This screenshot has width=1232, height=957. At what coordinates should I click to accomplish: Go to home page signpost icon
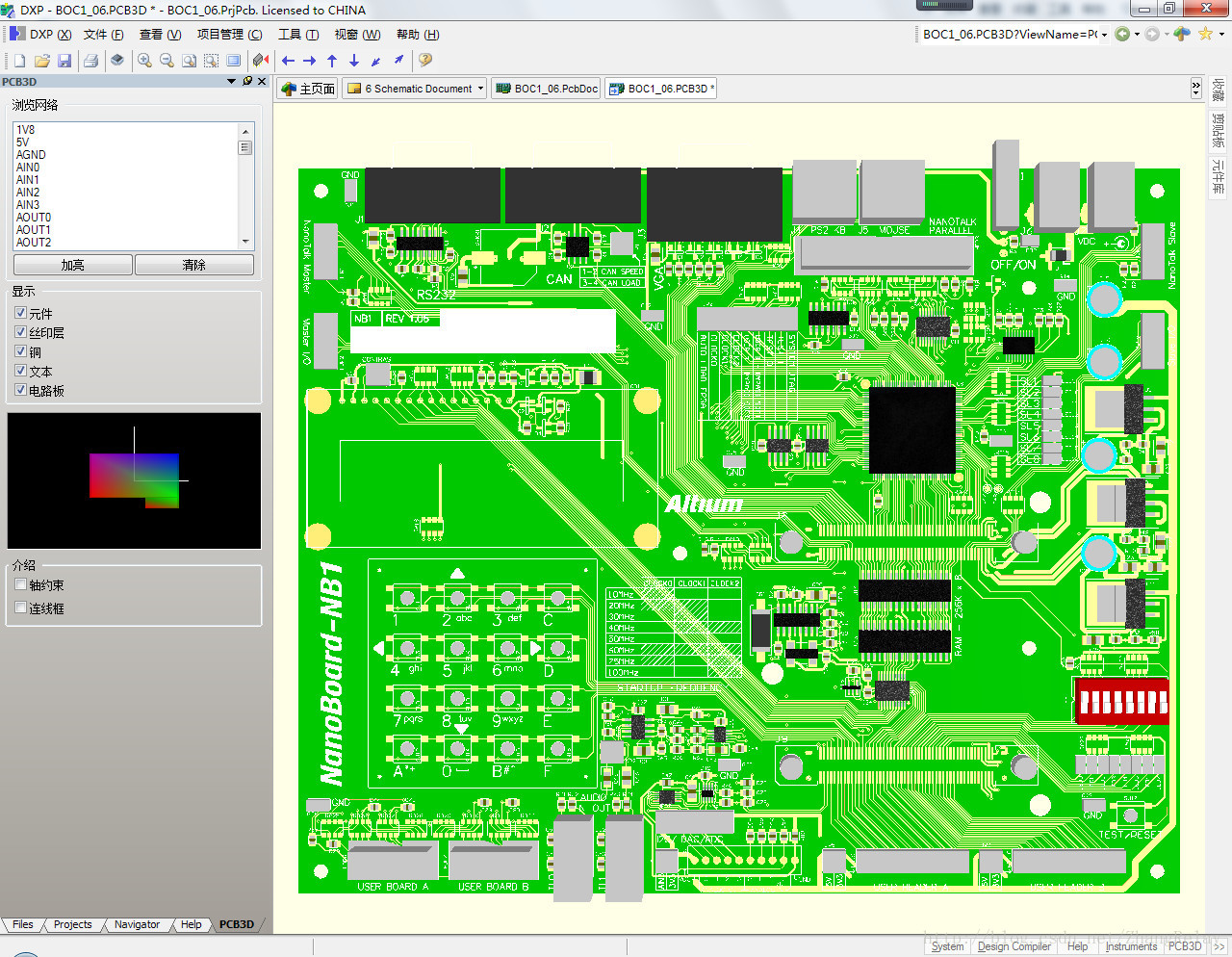(x=1182, y=35)
